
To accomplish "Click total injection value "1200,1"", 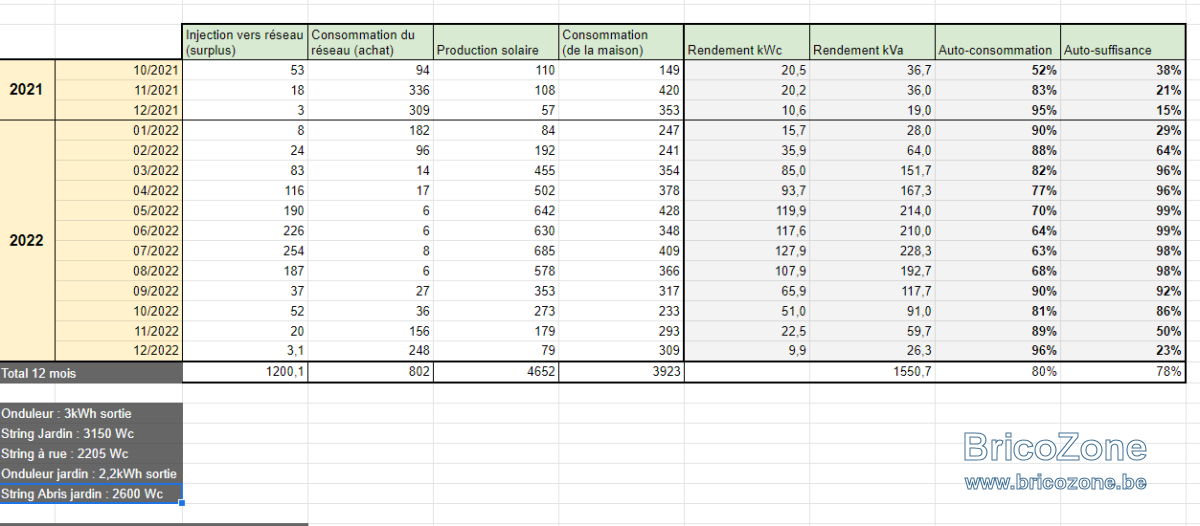I will 245,372.
